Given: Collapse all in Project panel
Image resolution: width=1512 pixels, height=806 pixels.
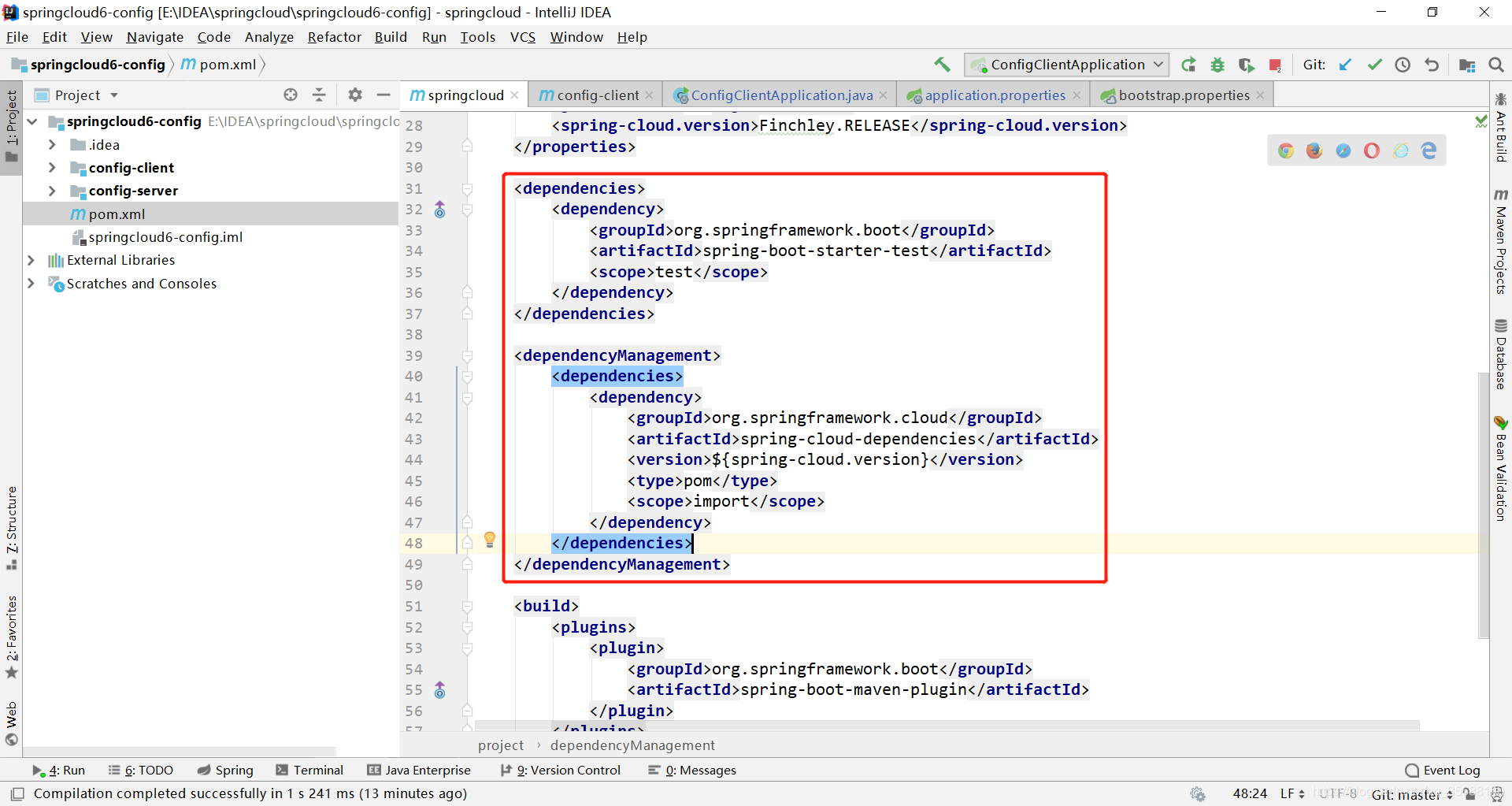Looking at the screenshot, I should [319, 95].
